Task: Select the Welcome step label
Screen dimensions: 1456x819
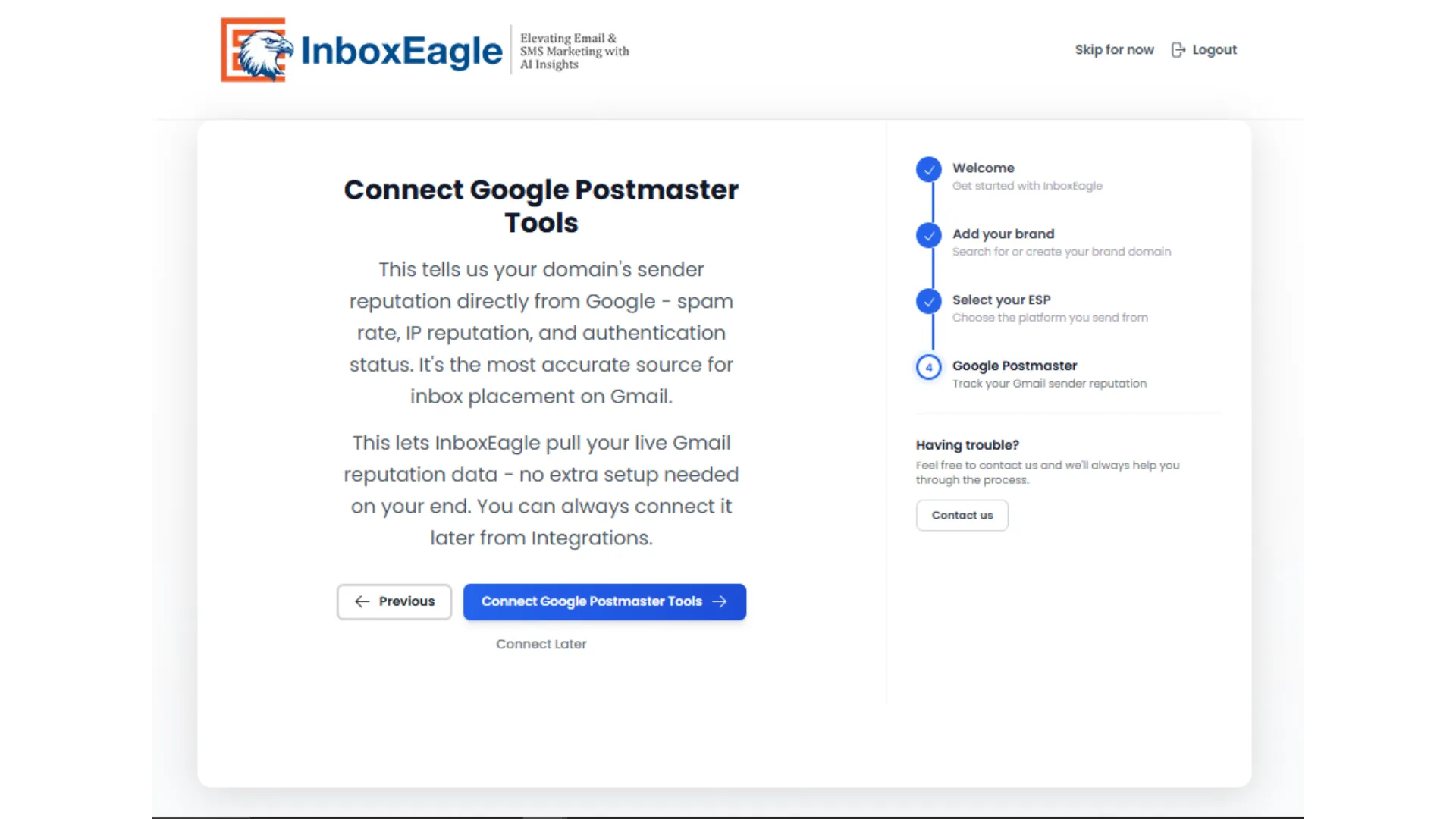Action: (983, 168)
